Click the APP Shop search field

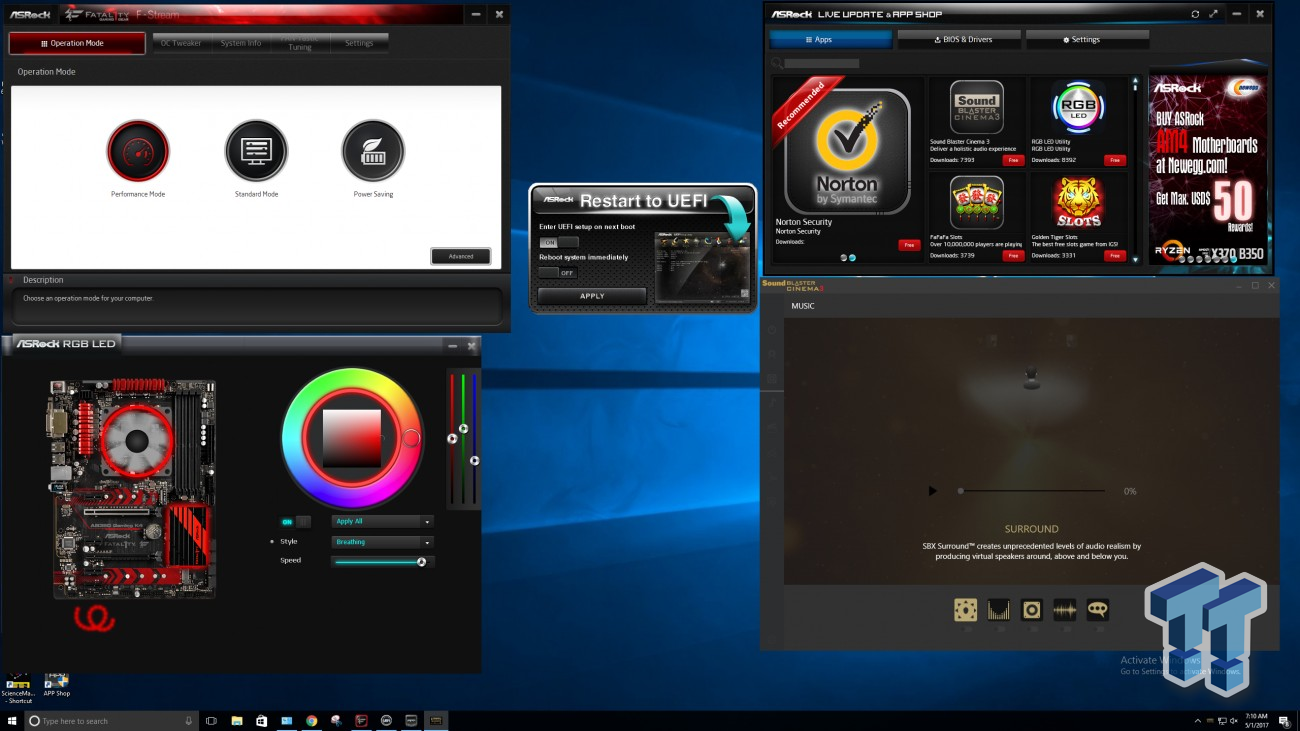coord(821,63)
